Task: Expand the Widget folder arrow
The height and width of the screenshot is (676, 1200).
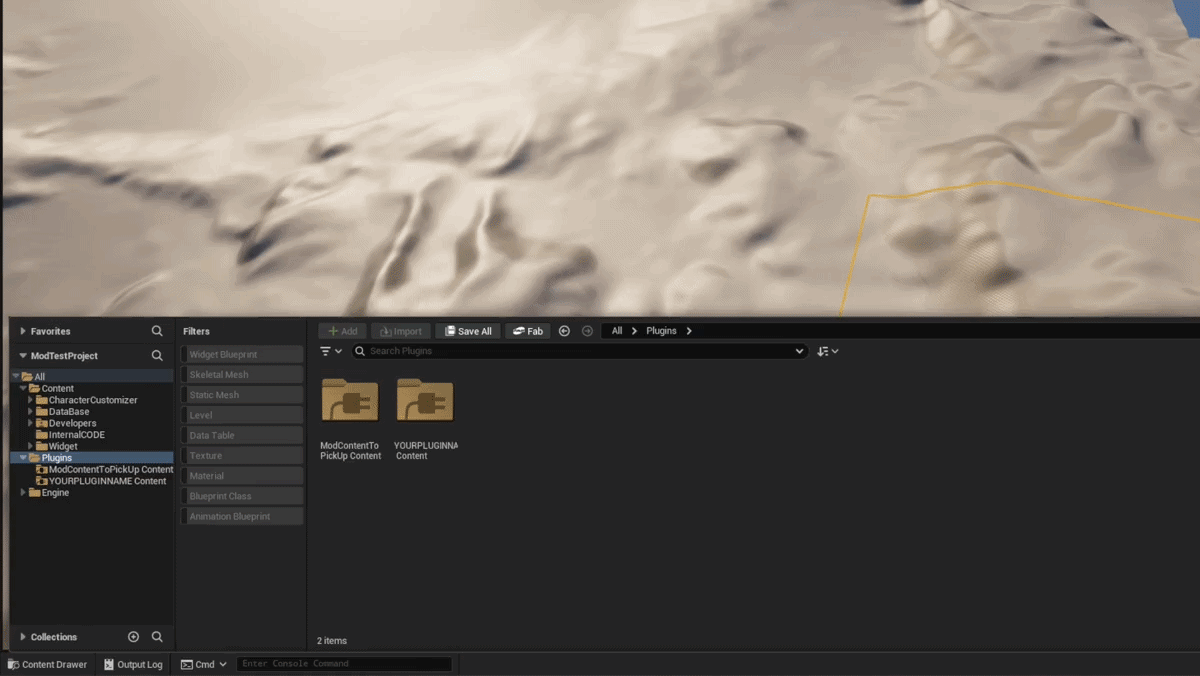Action: 30,446
